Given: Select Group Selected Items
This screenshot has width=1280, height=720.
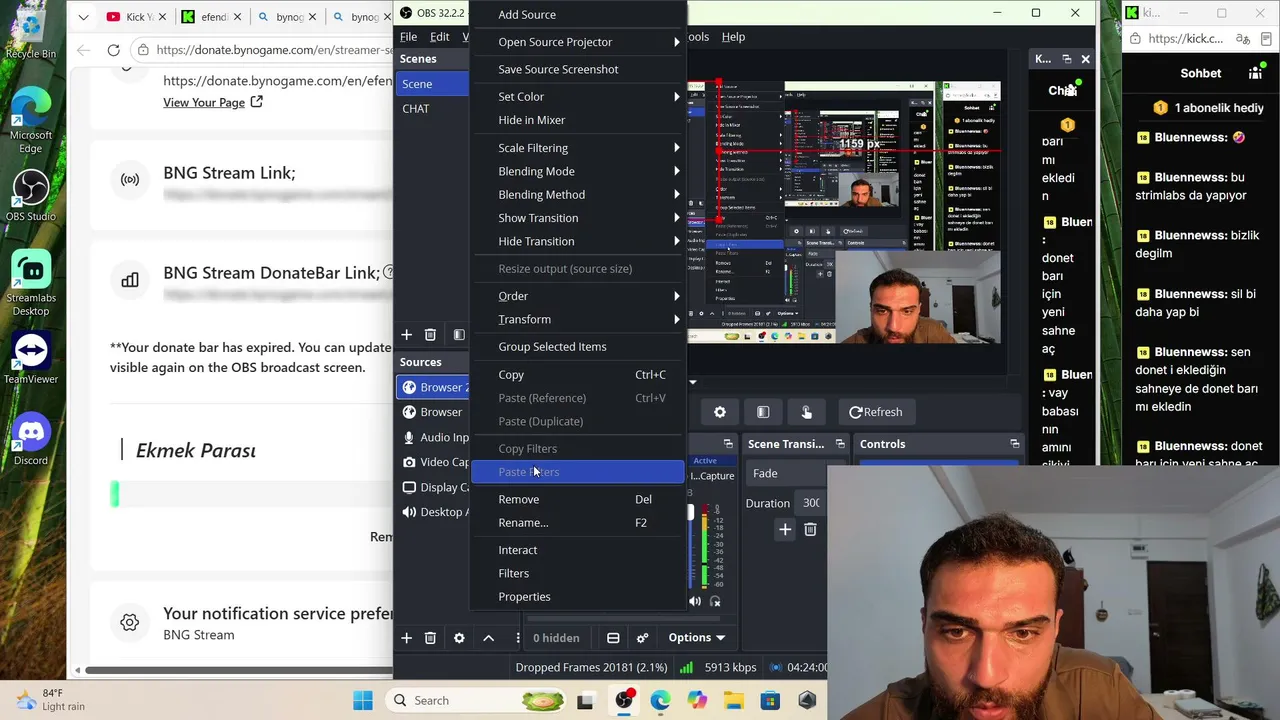Looking at the screenshot, I should [x=578, y=347].
